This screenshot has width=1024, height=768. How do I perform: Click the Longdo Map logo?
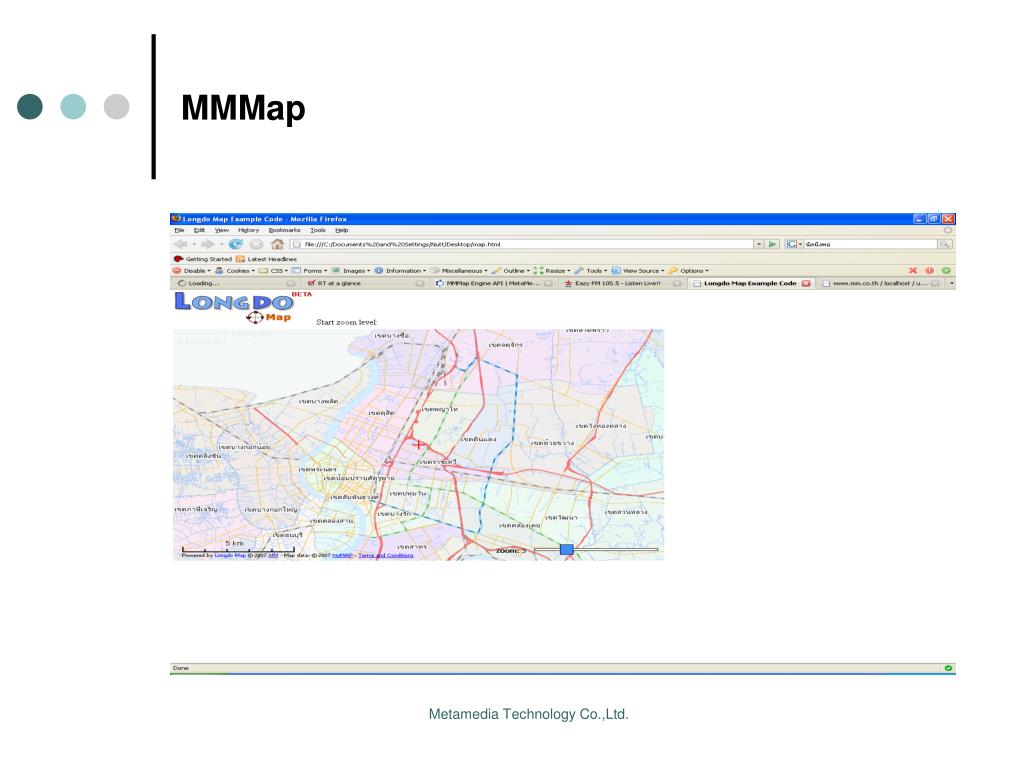(x=243, y=308)
